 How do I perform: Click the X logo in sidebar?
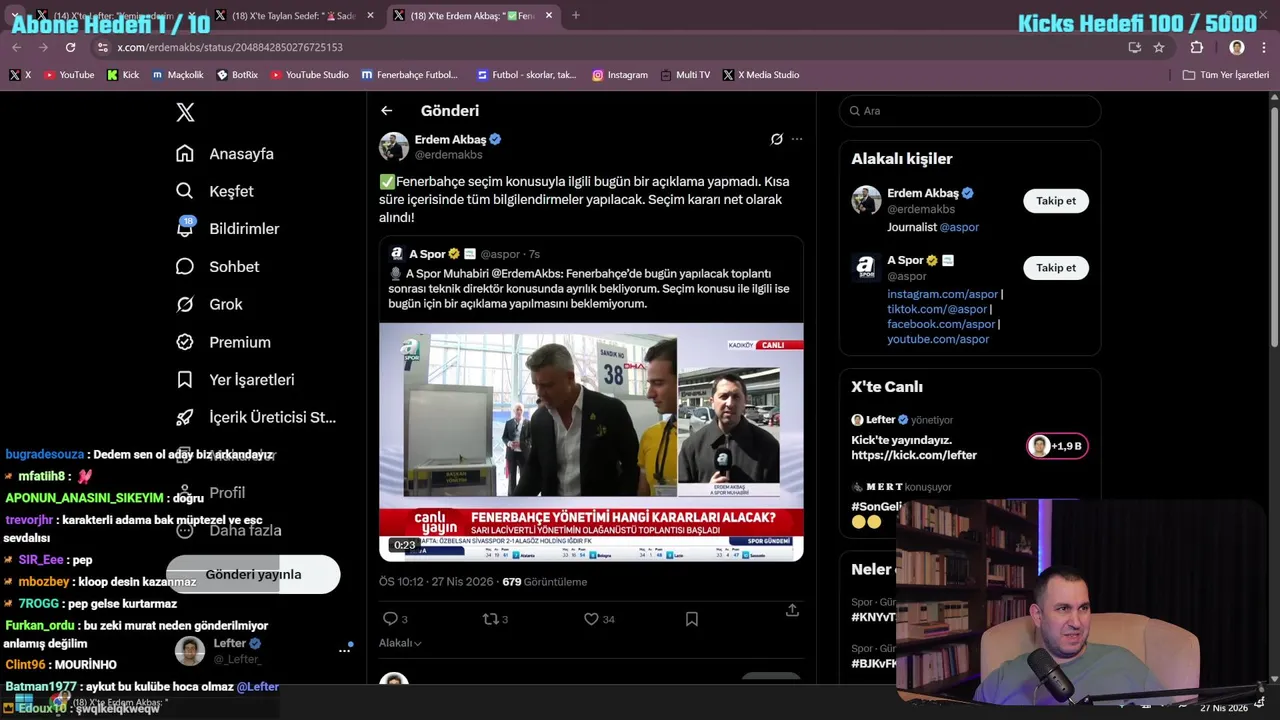185,112
